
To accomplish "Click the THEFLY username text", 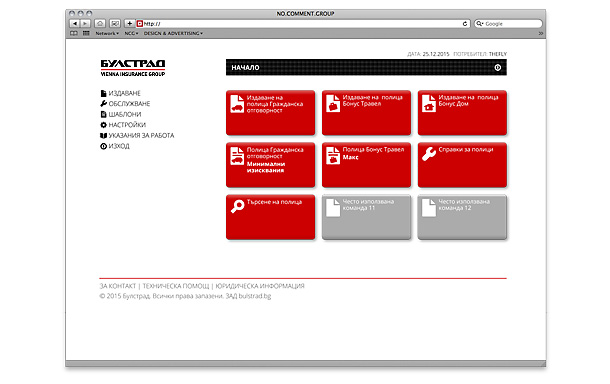I will click(498, 54).
